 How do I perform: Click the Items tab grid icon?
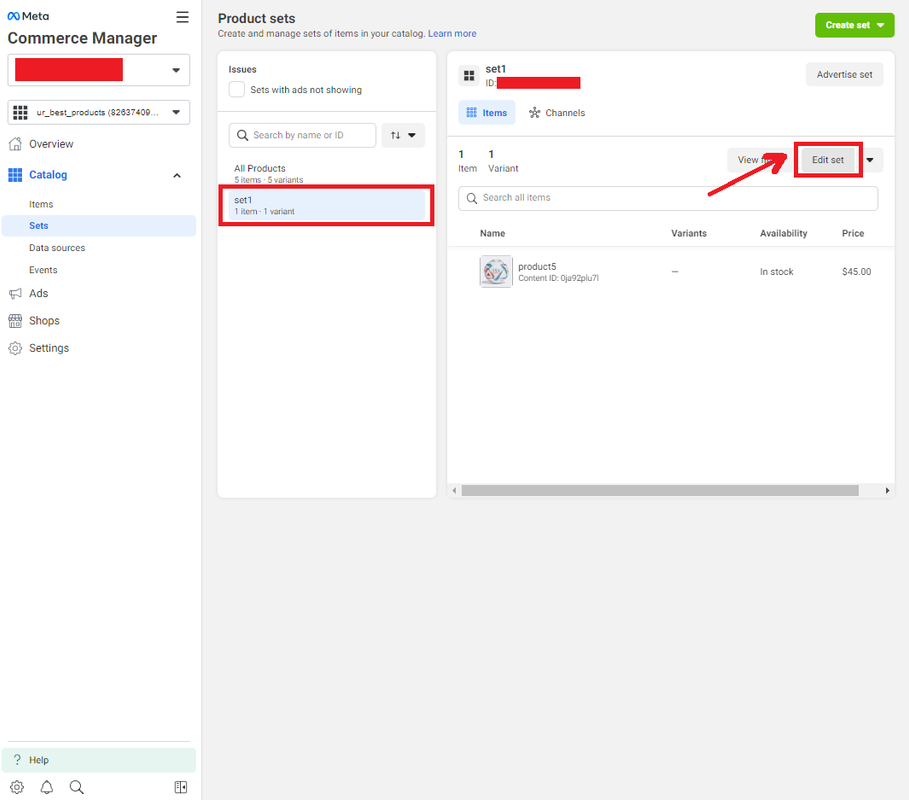[x=471, y=112]
